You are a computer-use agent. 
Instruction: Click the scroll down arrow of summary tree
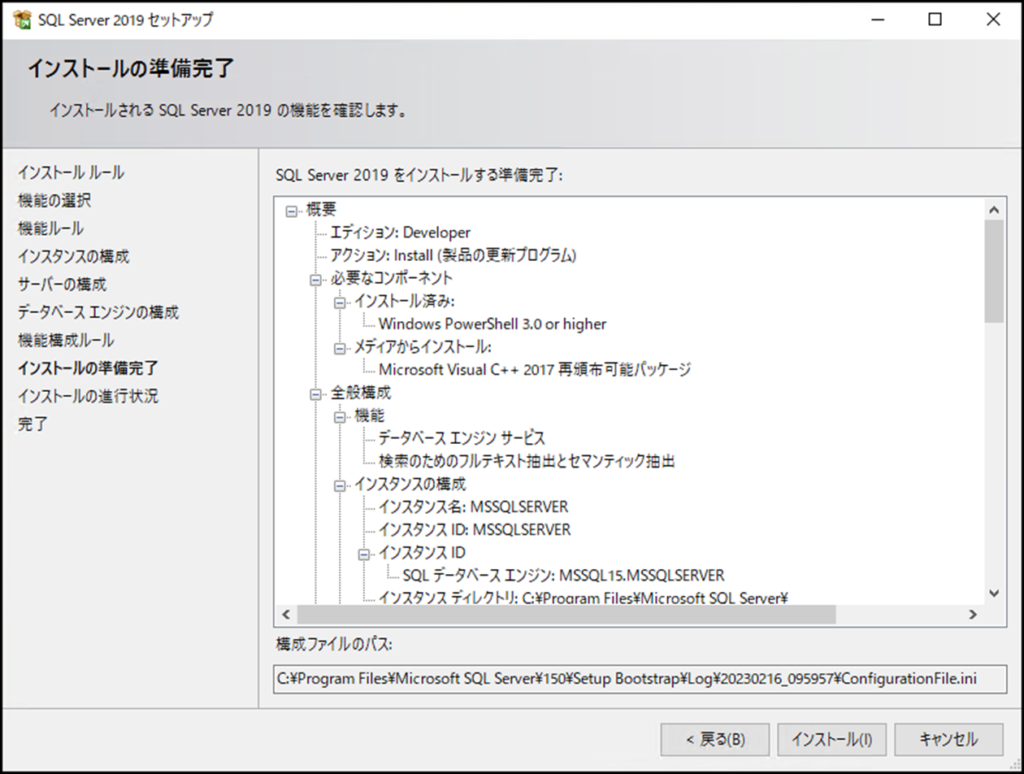(994, 594)
